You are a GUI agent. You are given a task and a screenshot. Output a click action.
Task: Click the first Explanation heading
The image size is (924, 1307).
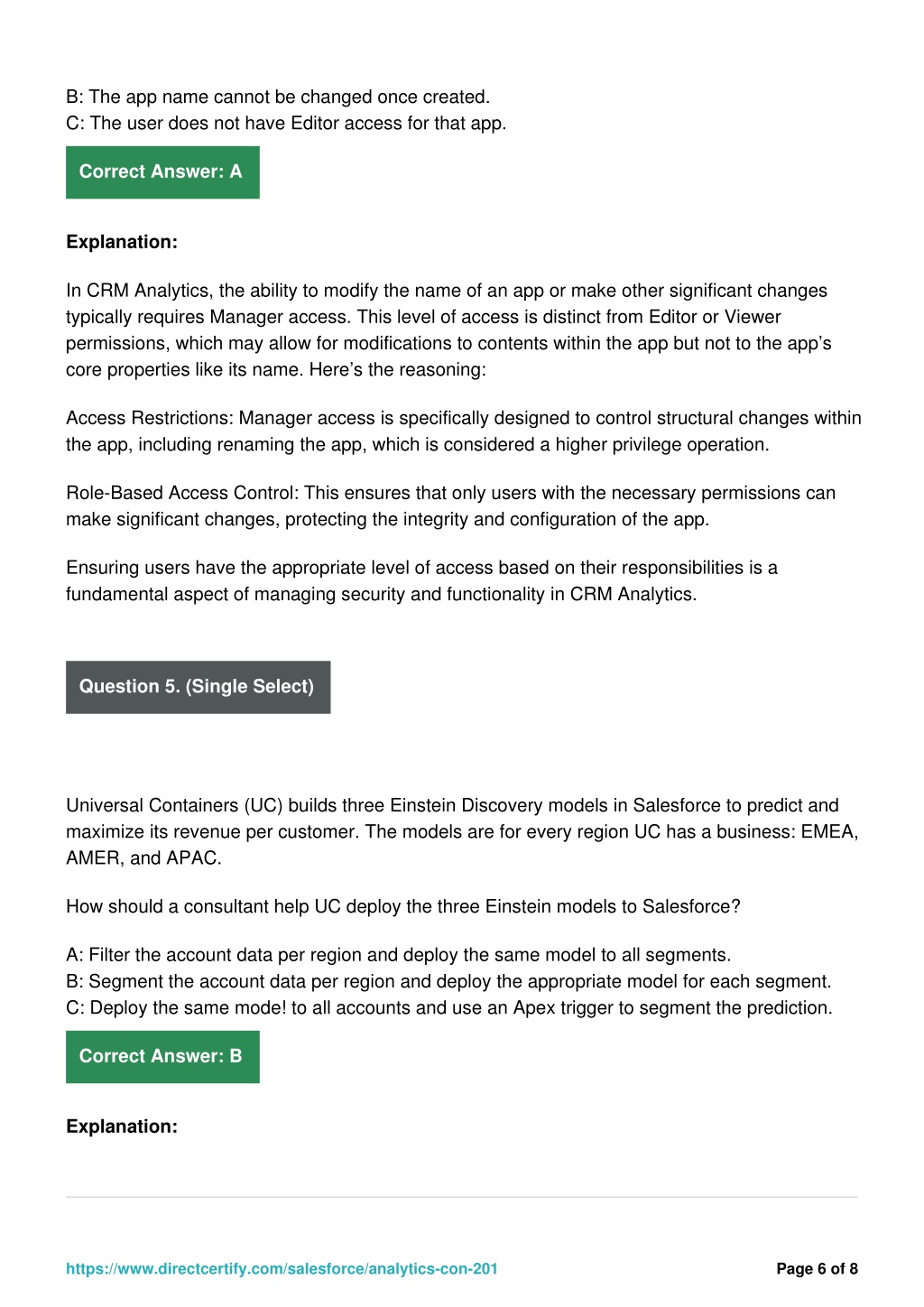(122, 242)
